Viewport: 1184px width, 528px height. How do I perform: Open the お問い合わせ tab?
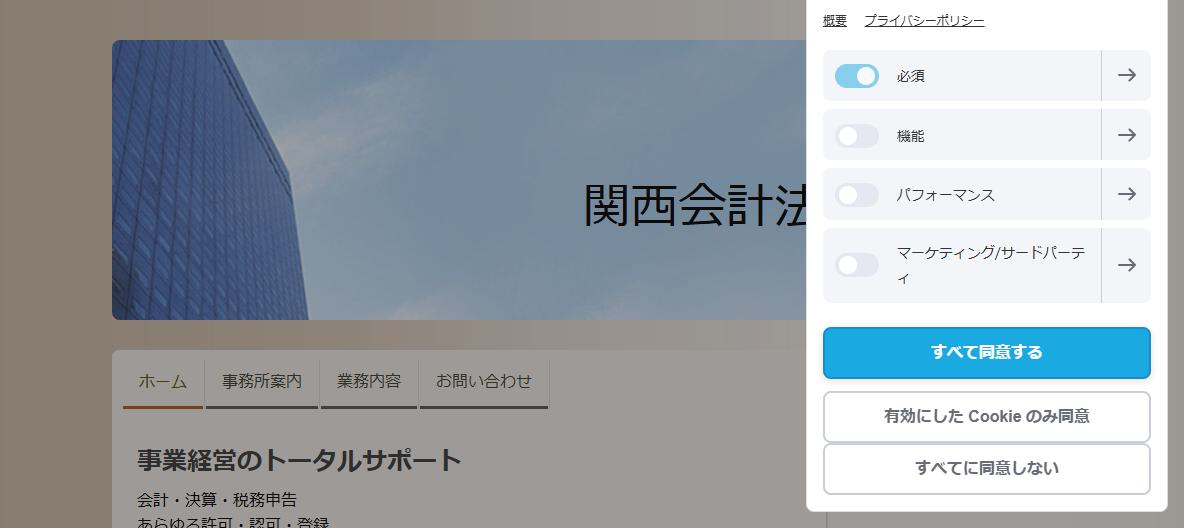484,383
